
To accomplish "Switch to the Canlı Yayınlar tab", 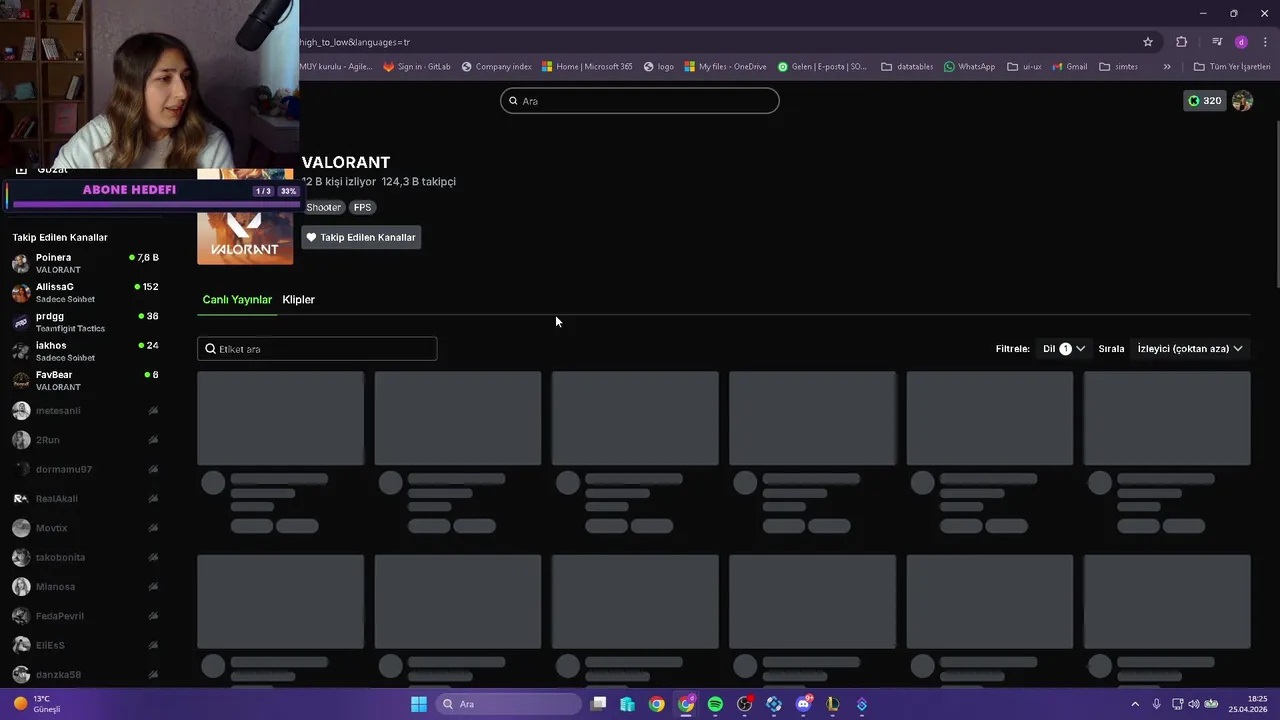I will 237,299.
